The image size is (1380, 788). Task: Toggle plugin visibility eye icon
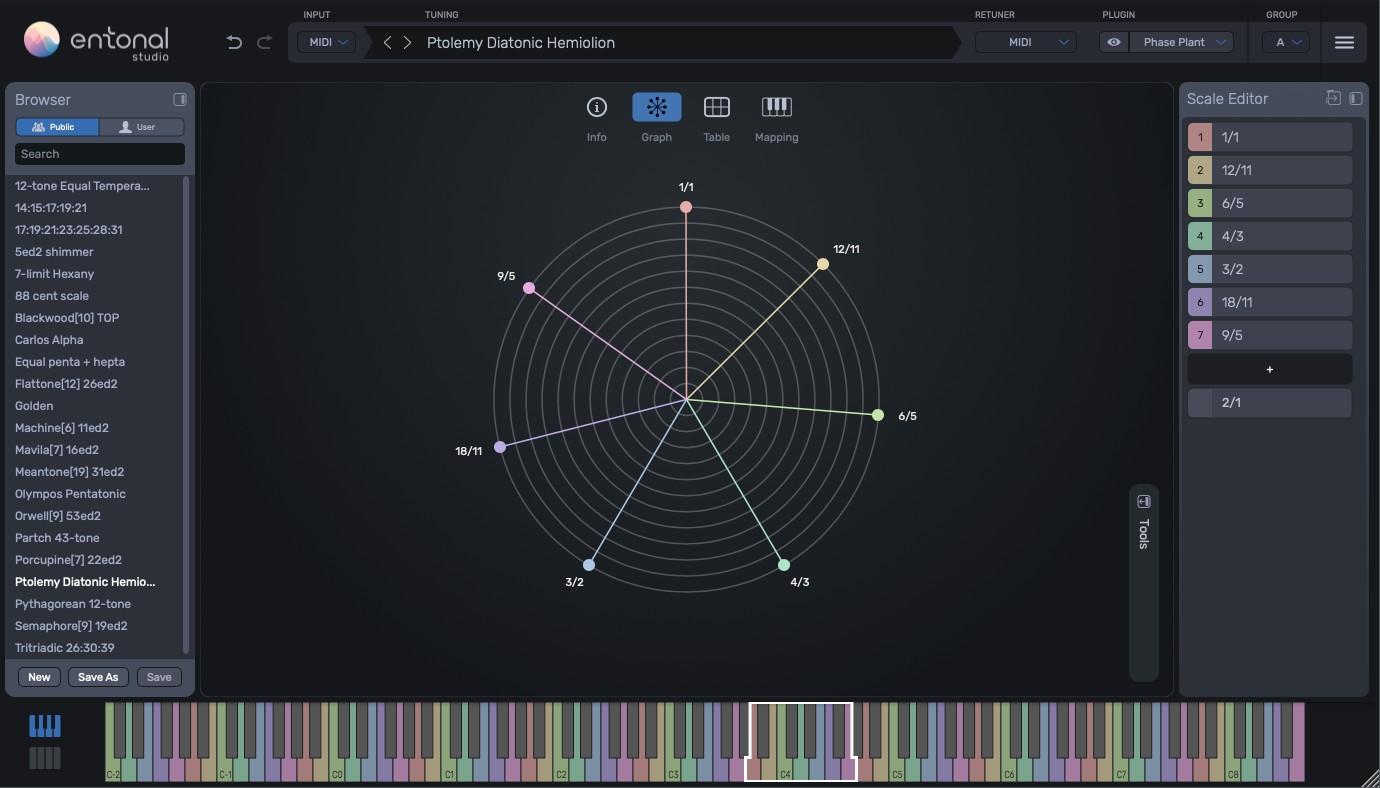(x=1114, y=42)
